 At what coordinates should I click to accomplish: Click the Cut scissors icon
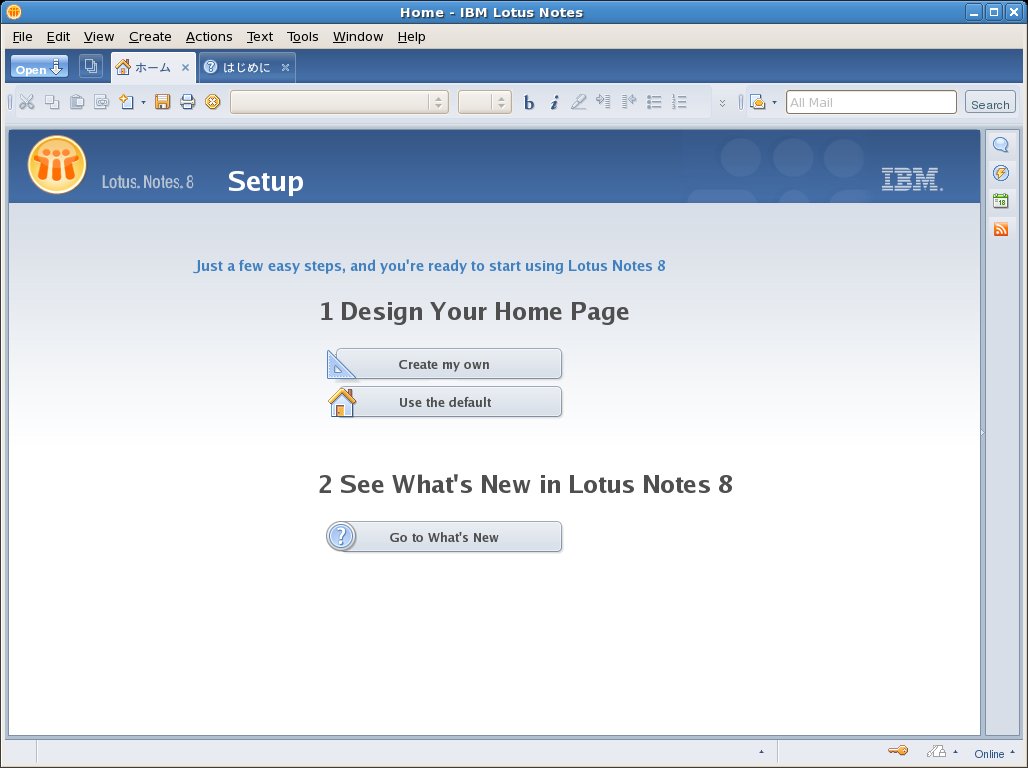(x=27, y=102)
